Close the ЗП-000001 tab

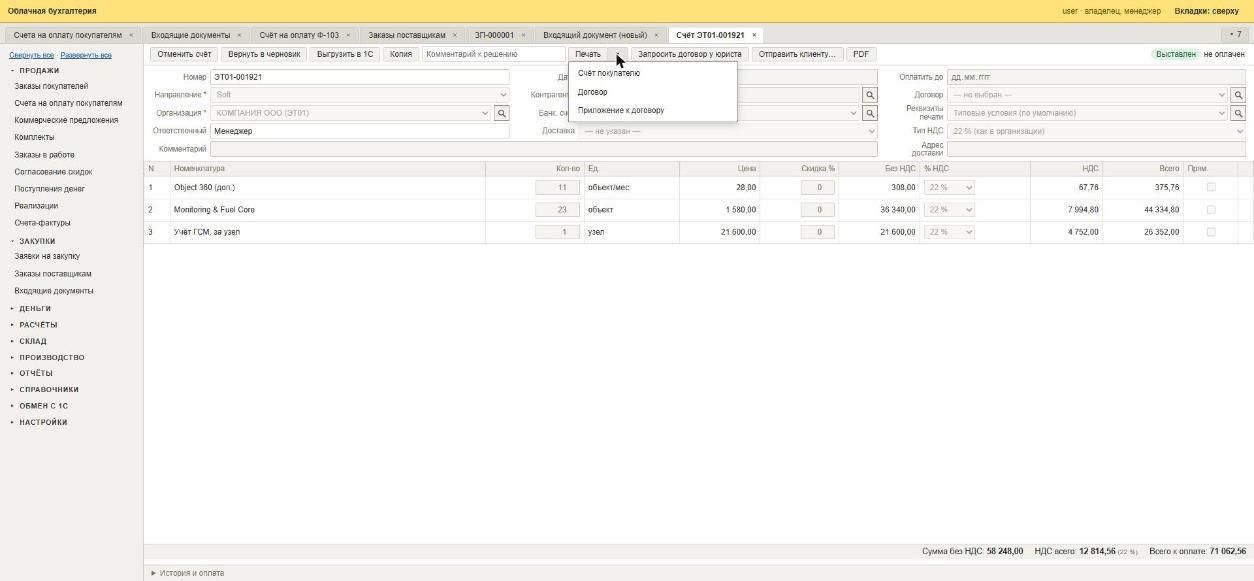523,35
